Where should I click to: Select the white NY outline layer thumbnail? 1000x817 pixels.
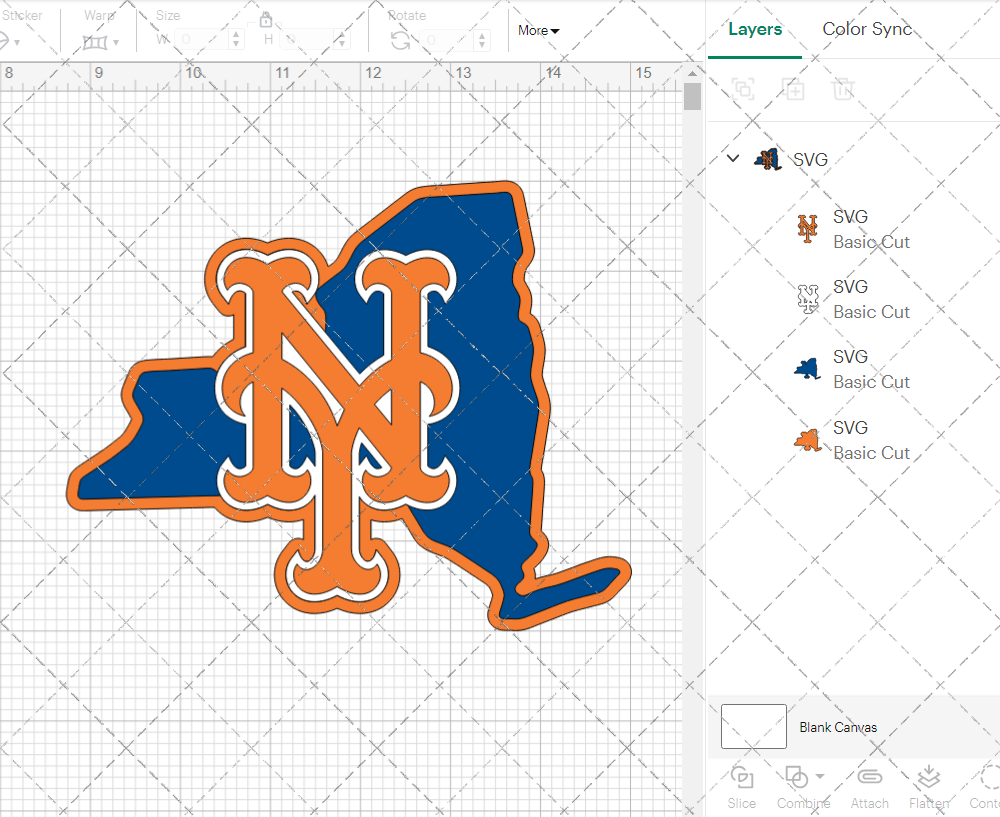[808, 298]
